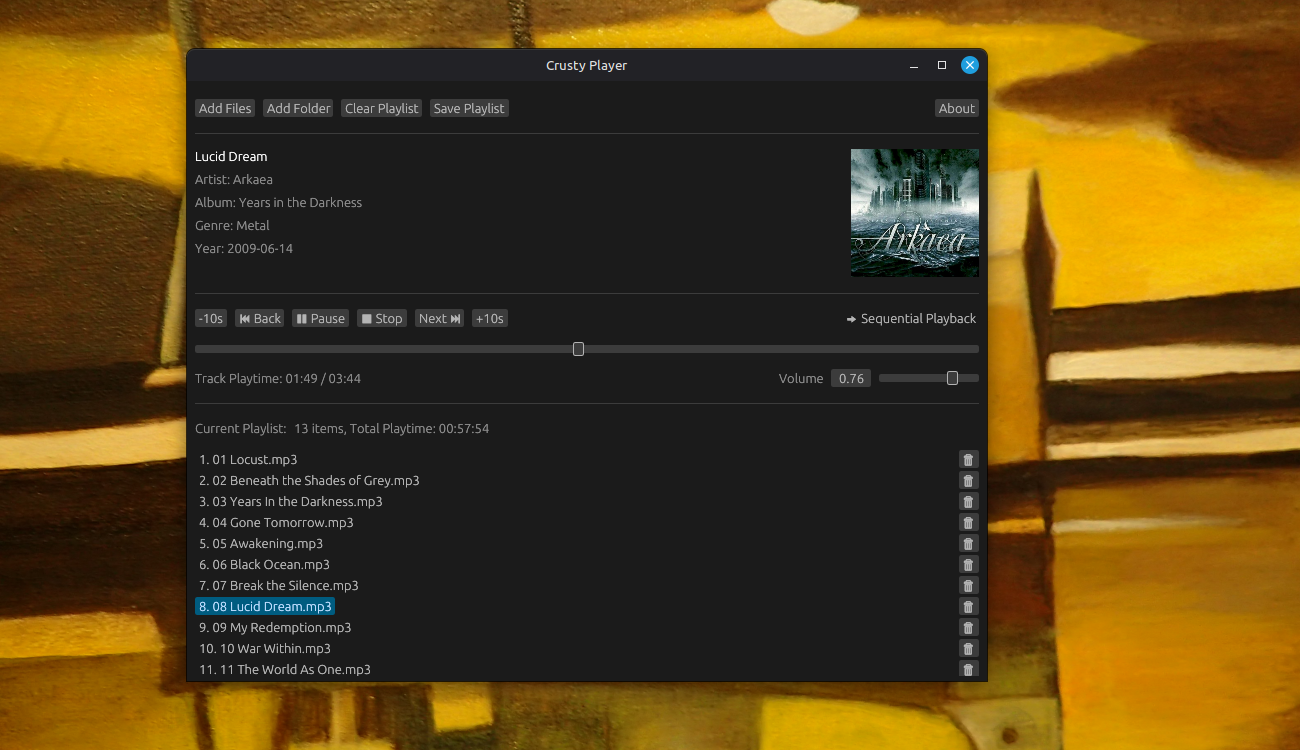
Task: Go Back to previous track
Action: click(x=259, y=319)
